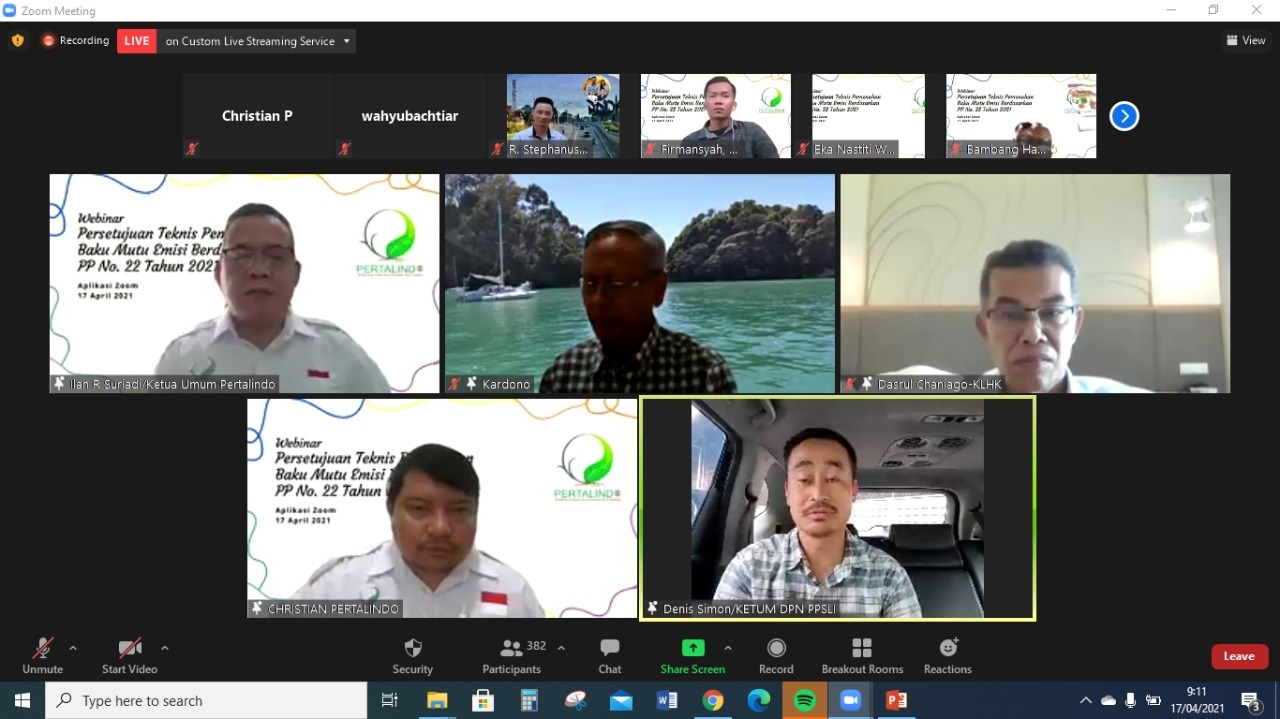Open Spotify from the taskbar
The height and width of the screenshot is (719, 1280).
point(805,701)
